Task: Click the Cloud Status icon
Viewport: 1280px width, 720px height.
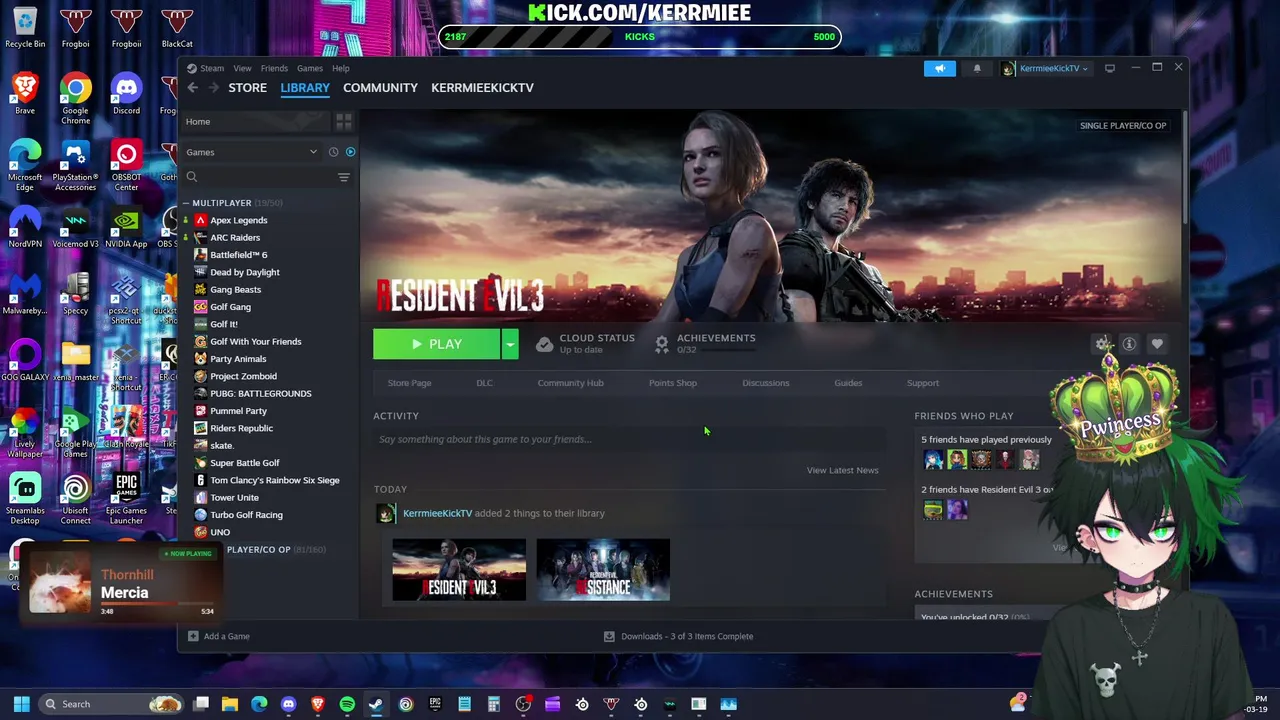Action: pos(544,344)
